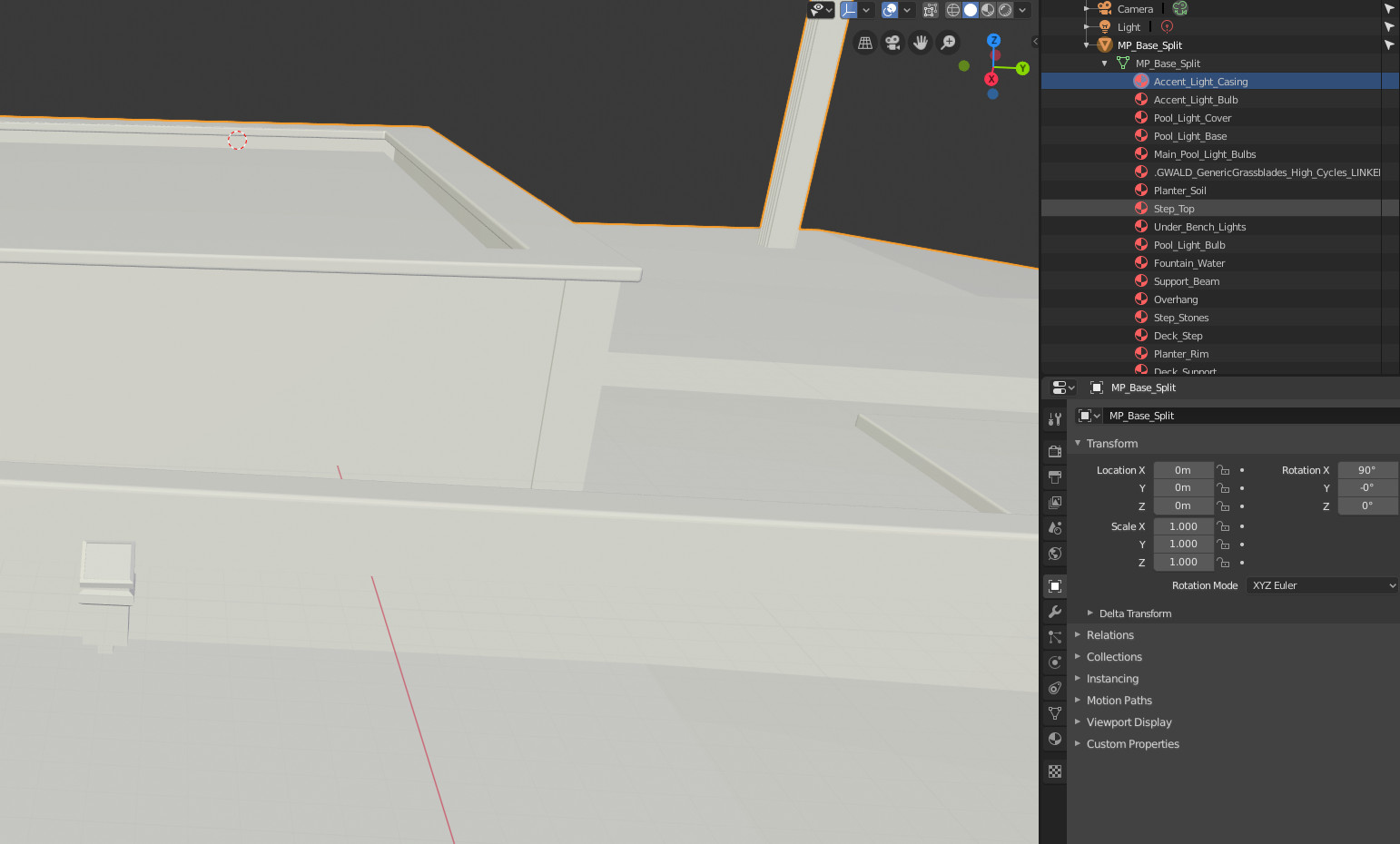Toggle lock for Scale Z
The image size is (1400, 844).
click(1223, 563)
